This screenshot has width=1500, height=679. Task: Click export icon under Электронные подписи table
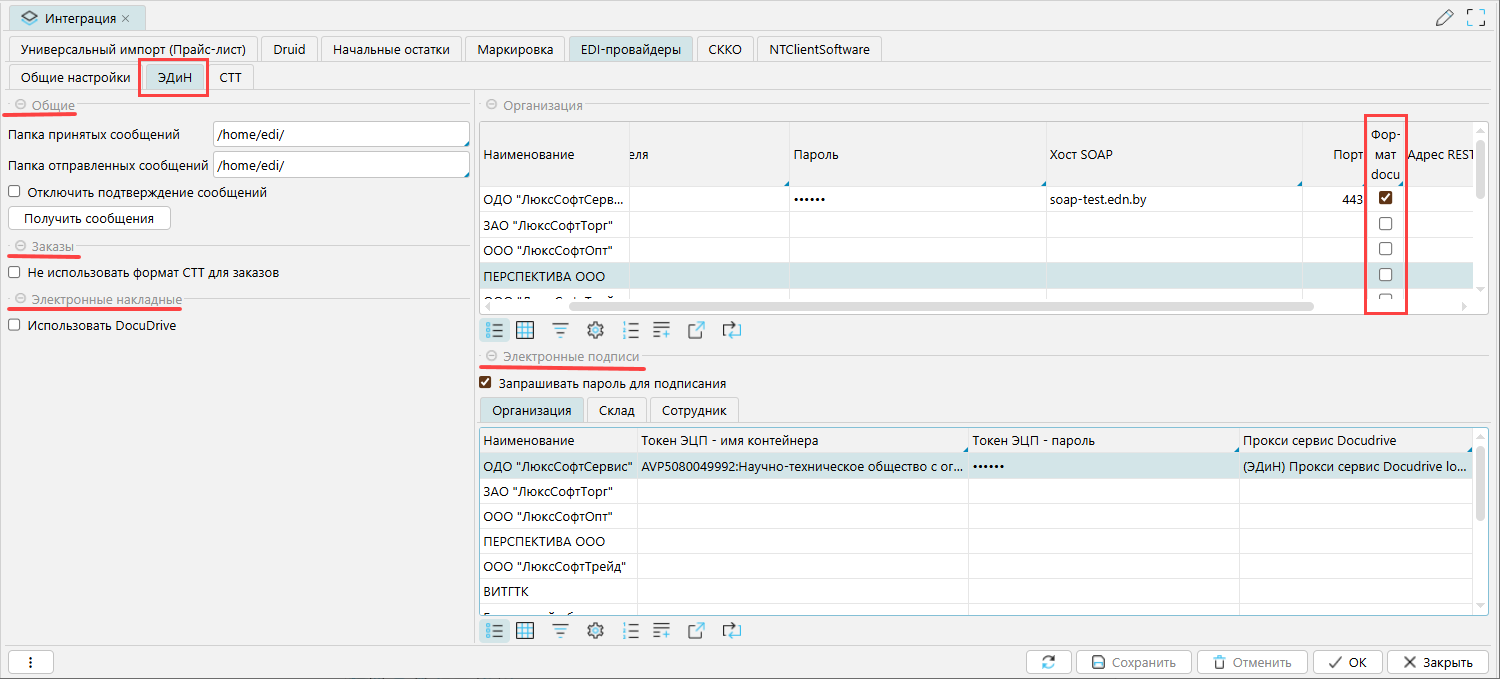(696, 630)
